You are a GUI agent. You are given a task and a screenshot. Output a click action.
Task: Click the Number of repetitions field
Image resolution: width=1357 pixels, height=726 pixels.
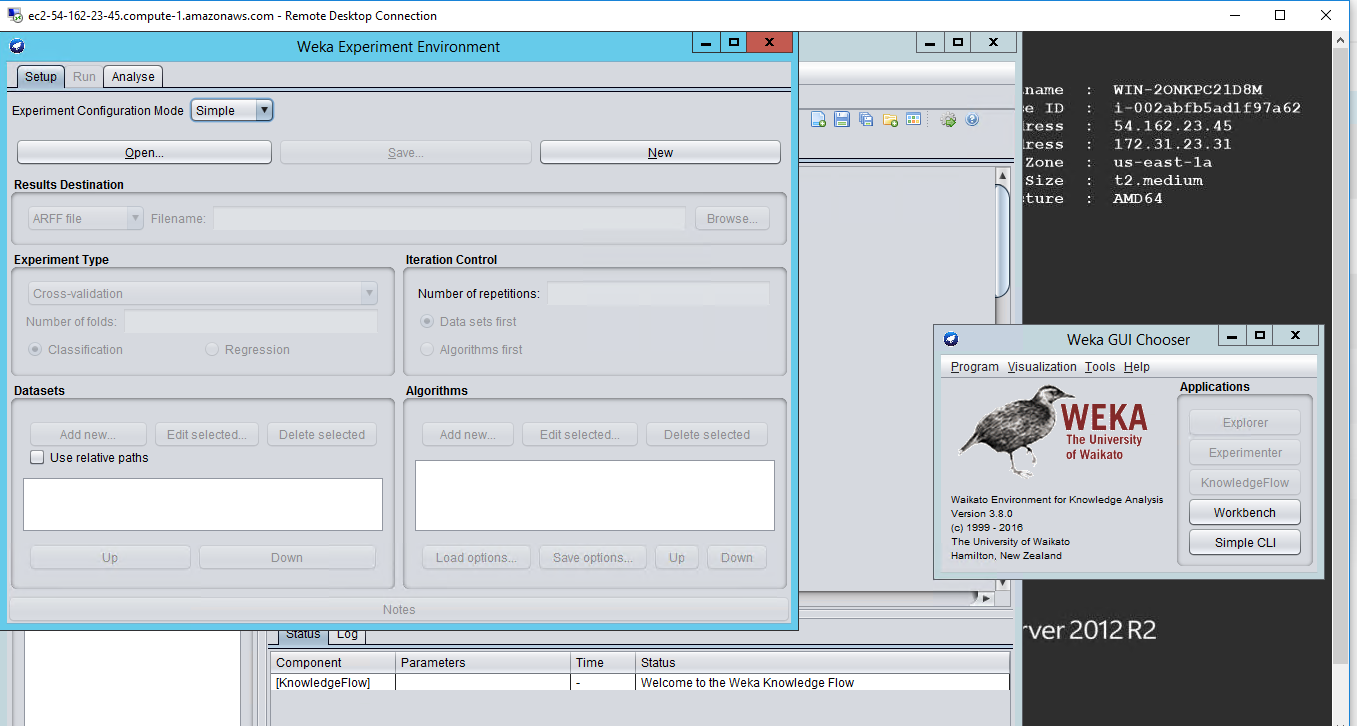click(x=658, y=294)
